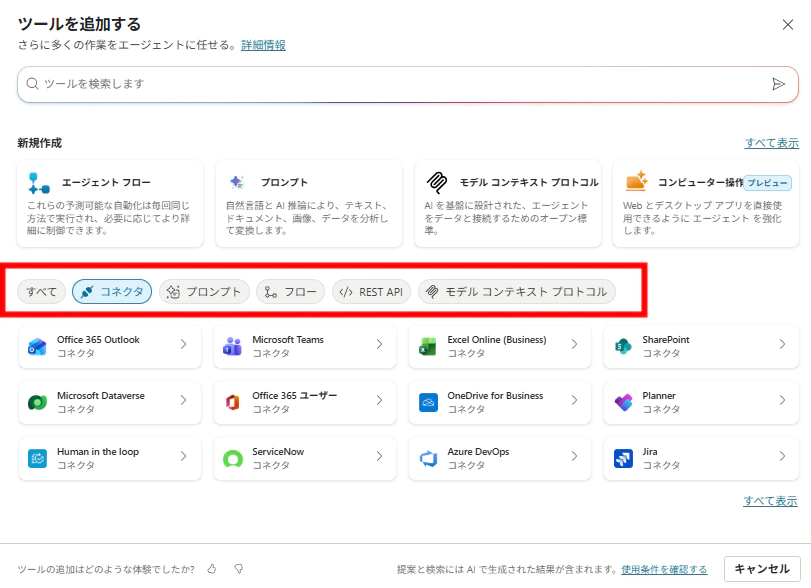
Task: Click the Microsoft Teams connector icon
Action: [232, 346]
